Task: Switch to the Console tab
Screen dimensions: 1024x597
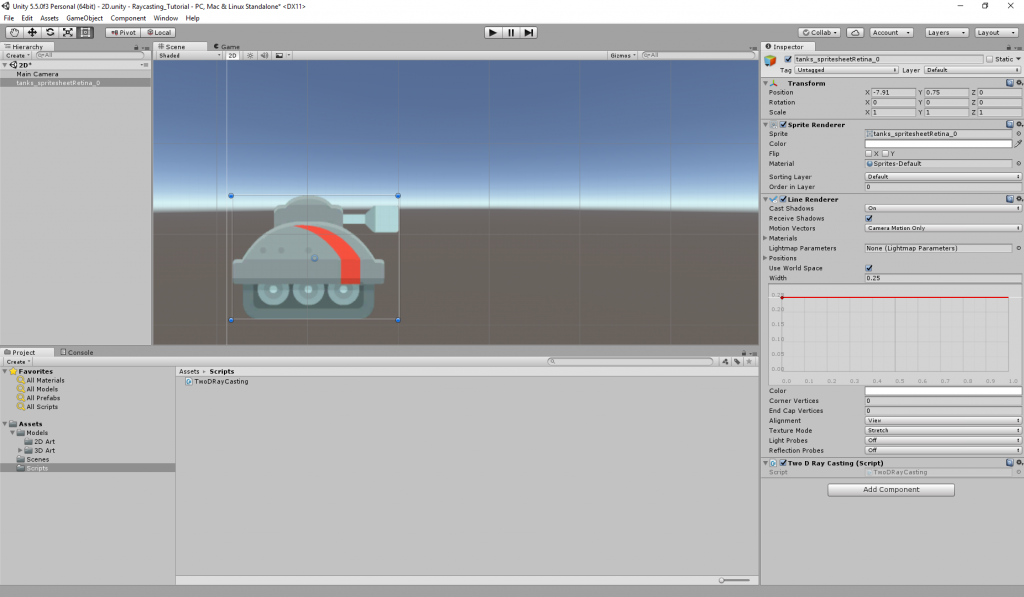Action: click(x=78, y=352)
